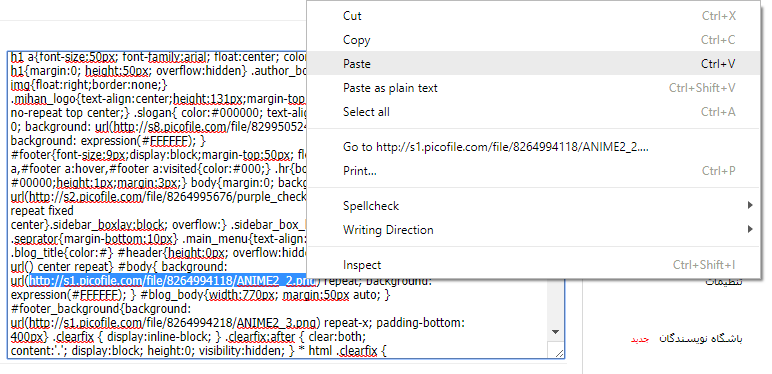Viewport: 772px width, 374px height.
Task: Choose Print... from the context menu
Action: (x=534, y=171)
